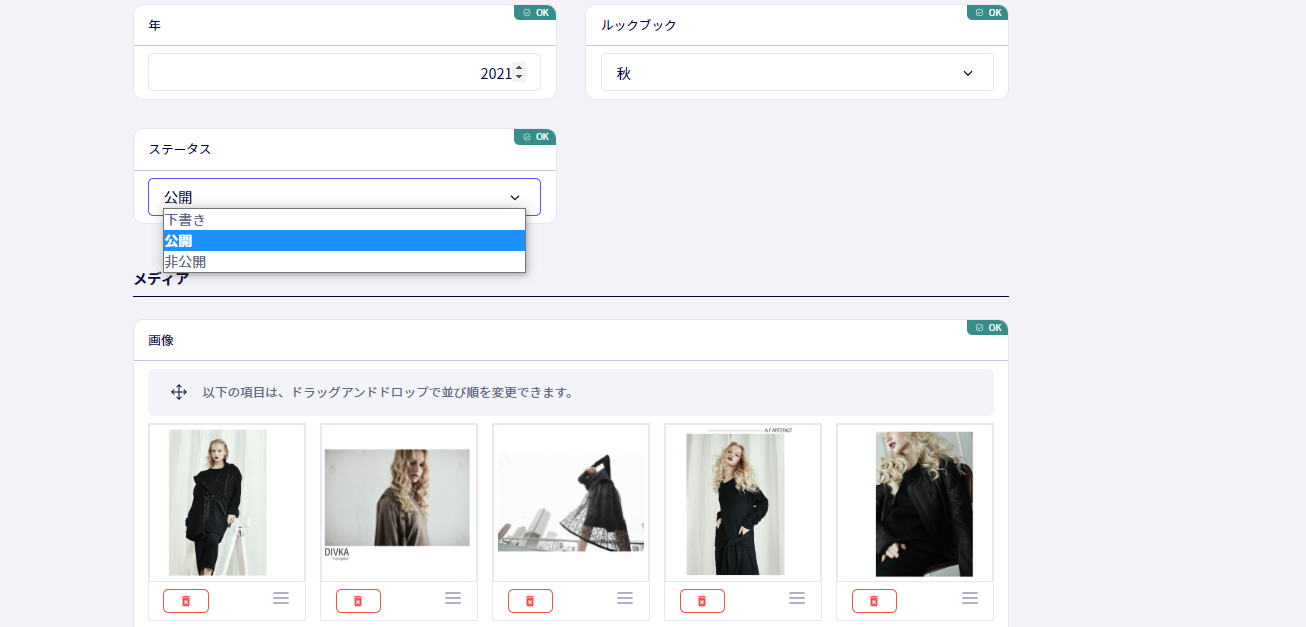Click the メディア section heading
This screenshot has height=627, width=1306.
tap(161, 279)
